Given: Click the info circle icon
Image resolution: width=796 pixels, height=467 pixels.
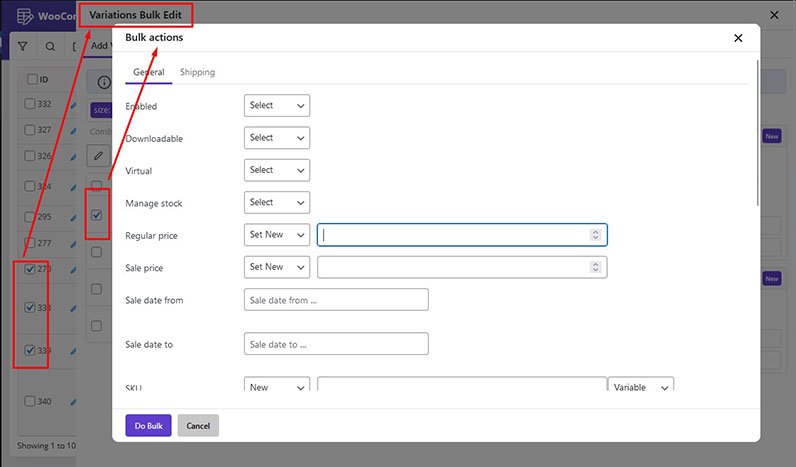Looking at the screenshot, I should point(103,82).
